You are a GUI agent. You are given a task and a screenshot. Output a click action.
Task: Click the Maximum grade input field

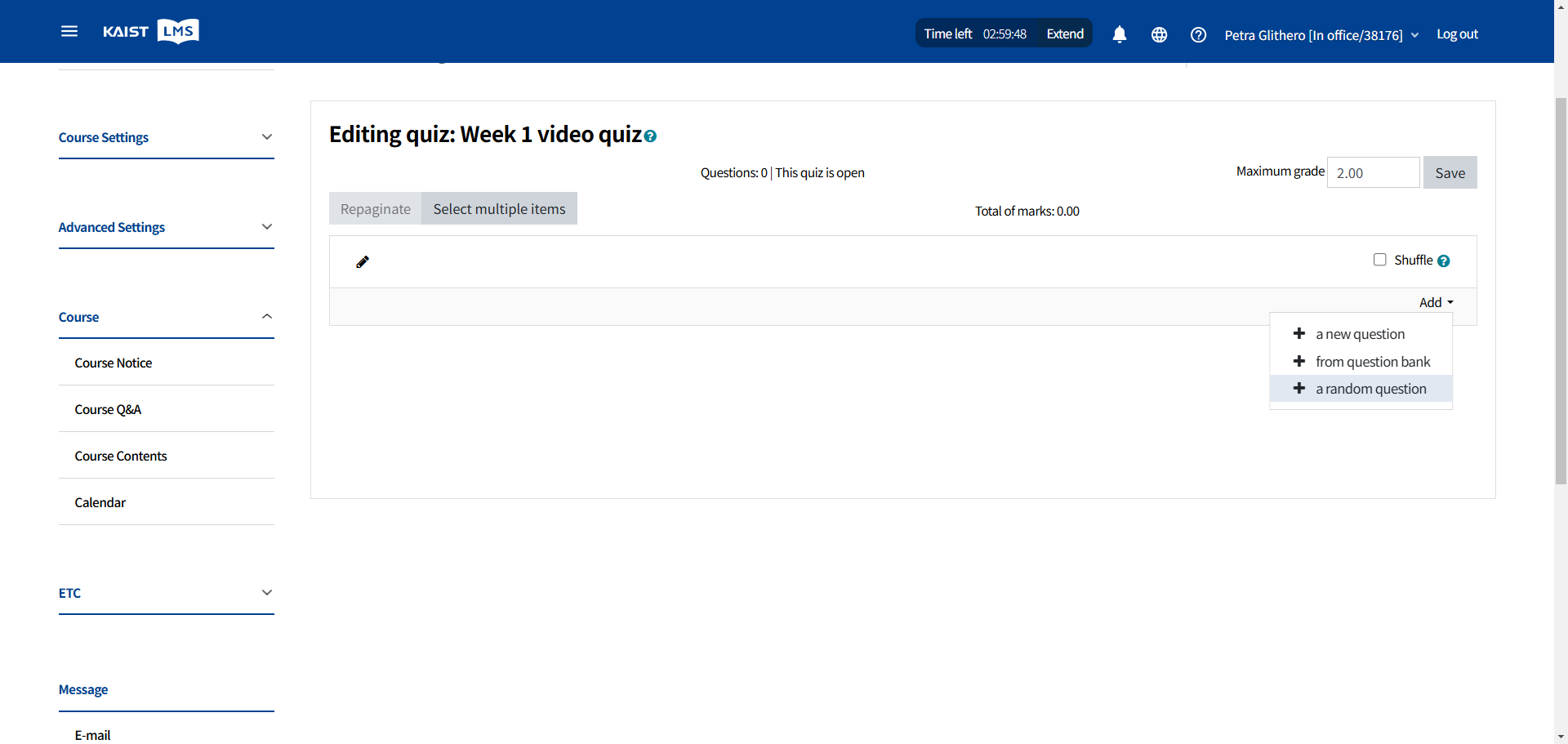pos(1373,173)
